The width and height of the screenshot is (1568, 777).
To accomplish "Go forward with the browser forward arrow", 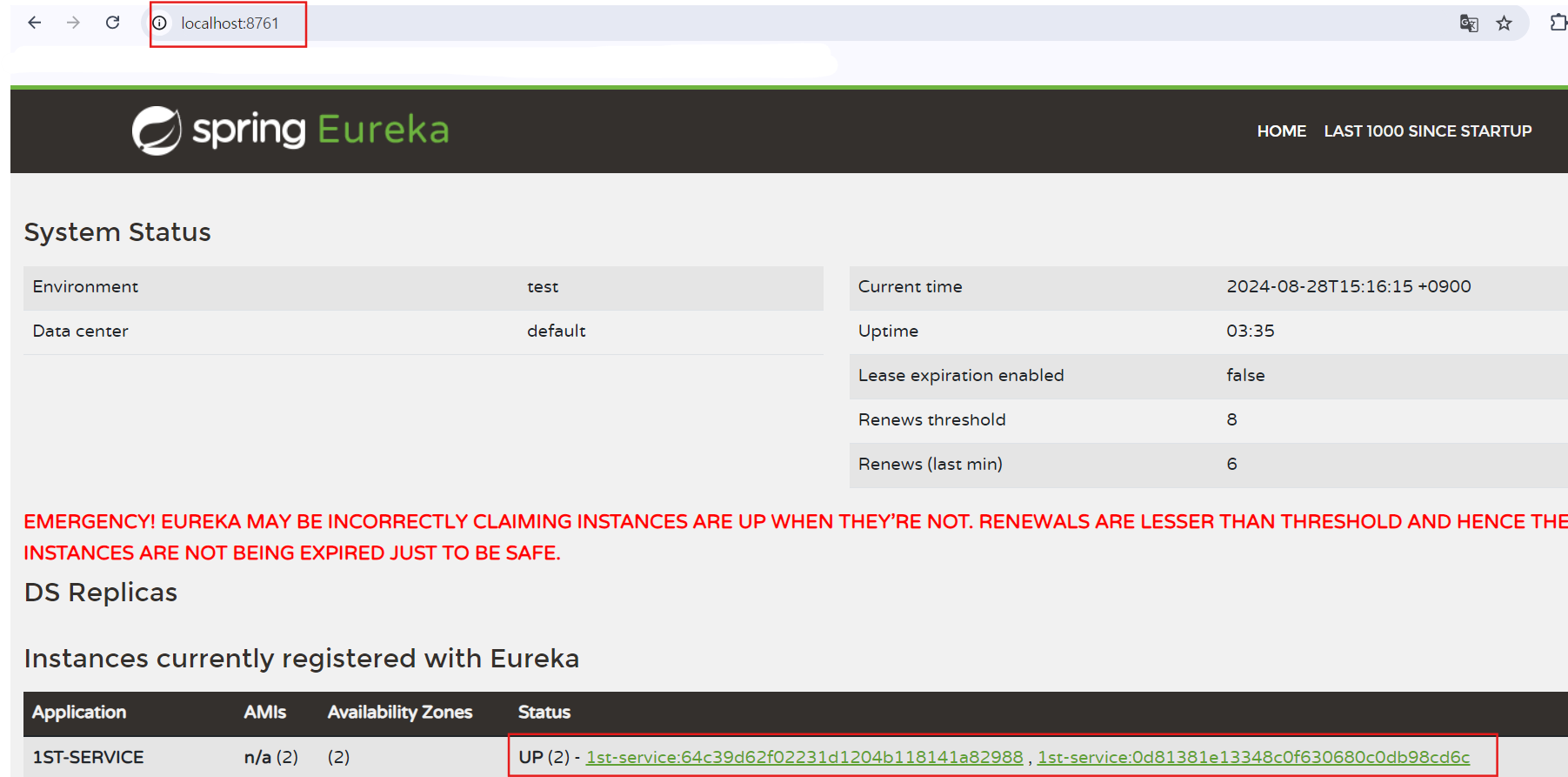I will 73,23.
